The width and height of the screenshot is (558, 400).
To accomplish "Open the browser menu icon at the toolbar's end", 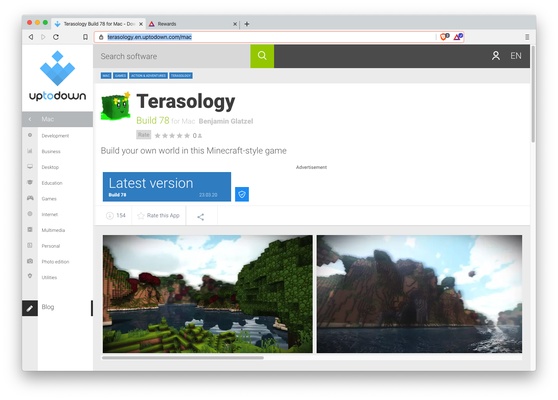I will [x=527, y=37].
